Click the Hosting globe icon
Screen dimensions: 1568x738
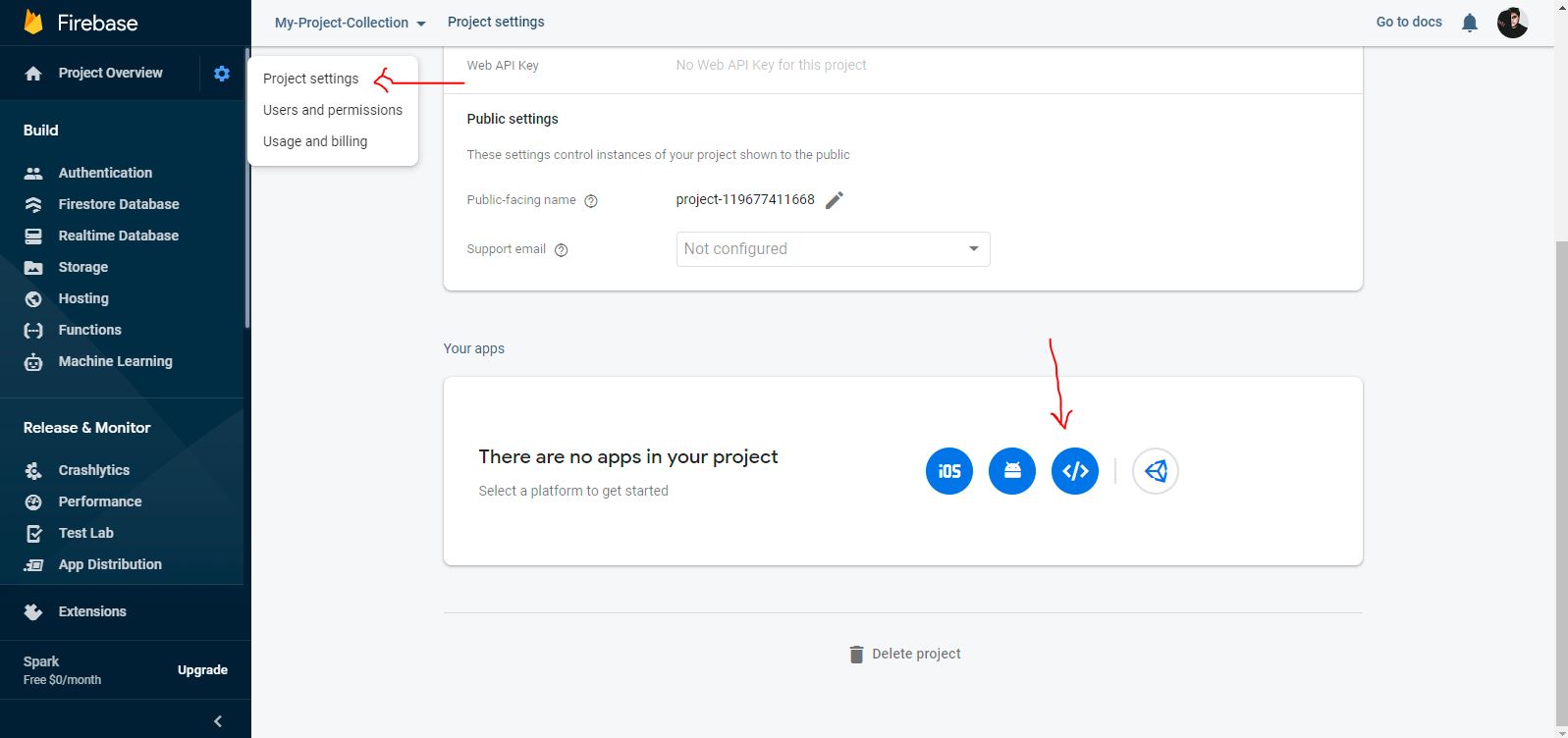(33, 299)
